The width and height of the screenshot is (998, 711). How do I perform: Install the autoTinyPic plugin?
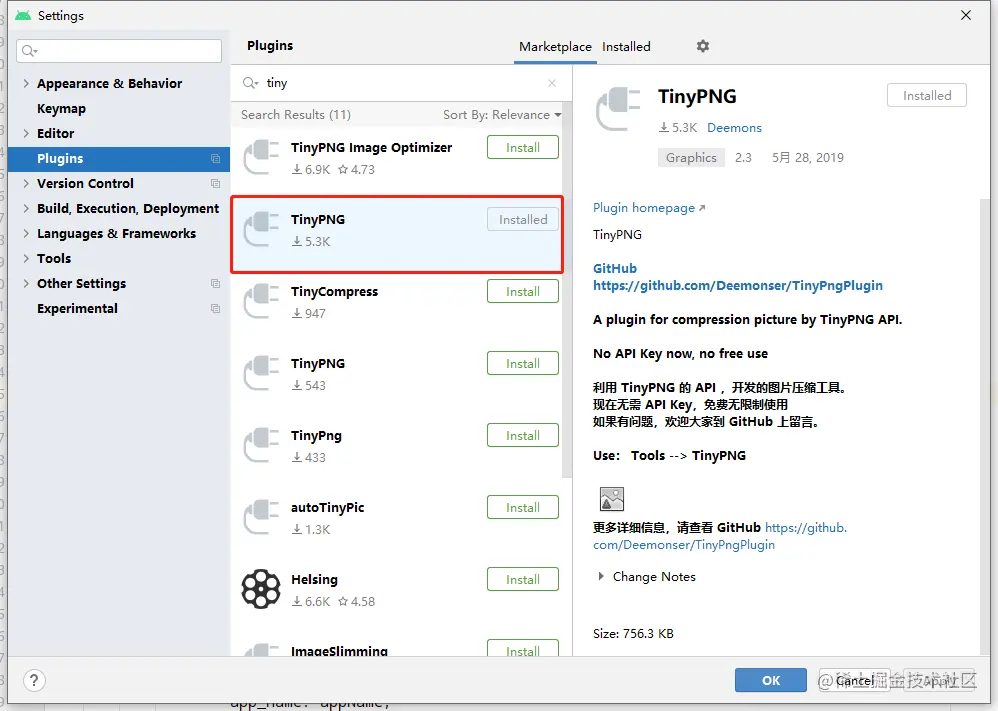point(523,507)
